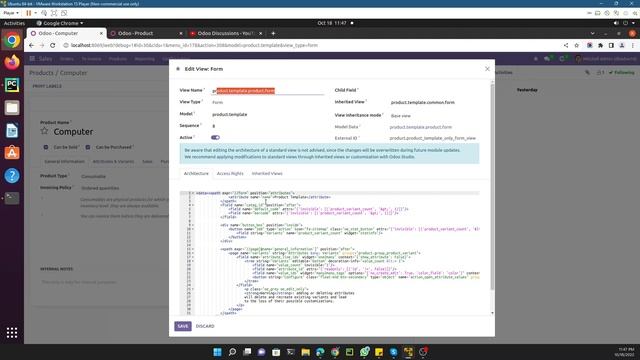Open File Explorer from Windows taskbar
The image size is (640, 360).
pos(305,352)
